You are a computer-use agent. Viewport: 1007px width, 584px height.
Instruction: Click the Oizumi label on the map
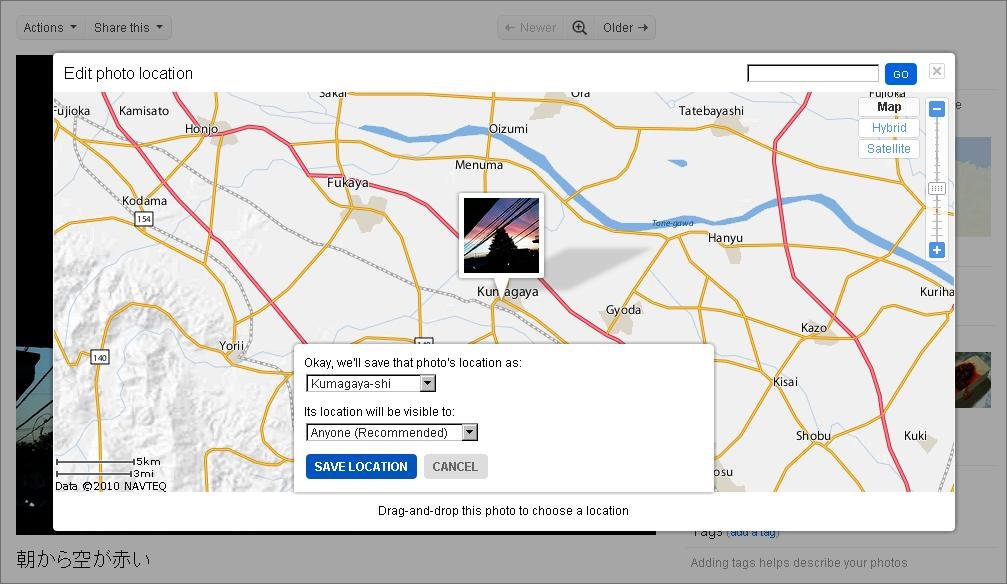coord(508,128)
